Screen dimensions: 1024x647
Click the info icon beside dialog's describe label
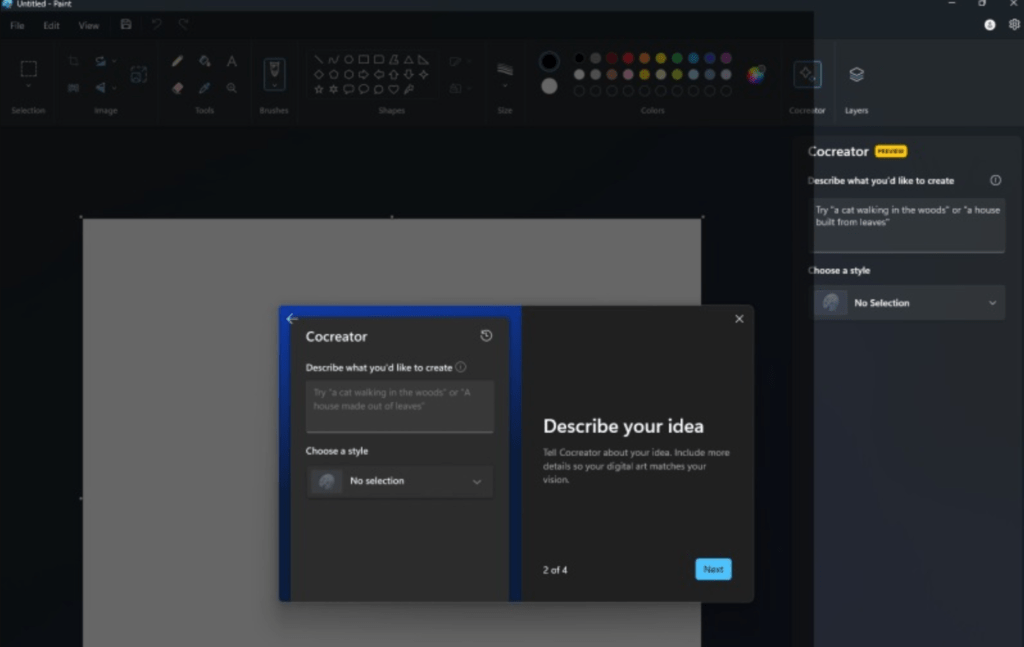461,367
